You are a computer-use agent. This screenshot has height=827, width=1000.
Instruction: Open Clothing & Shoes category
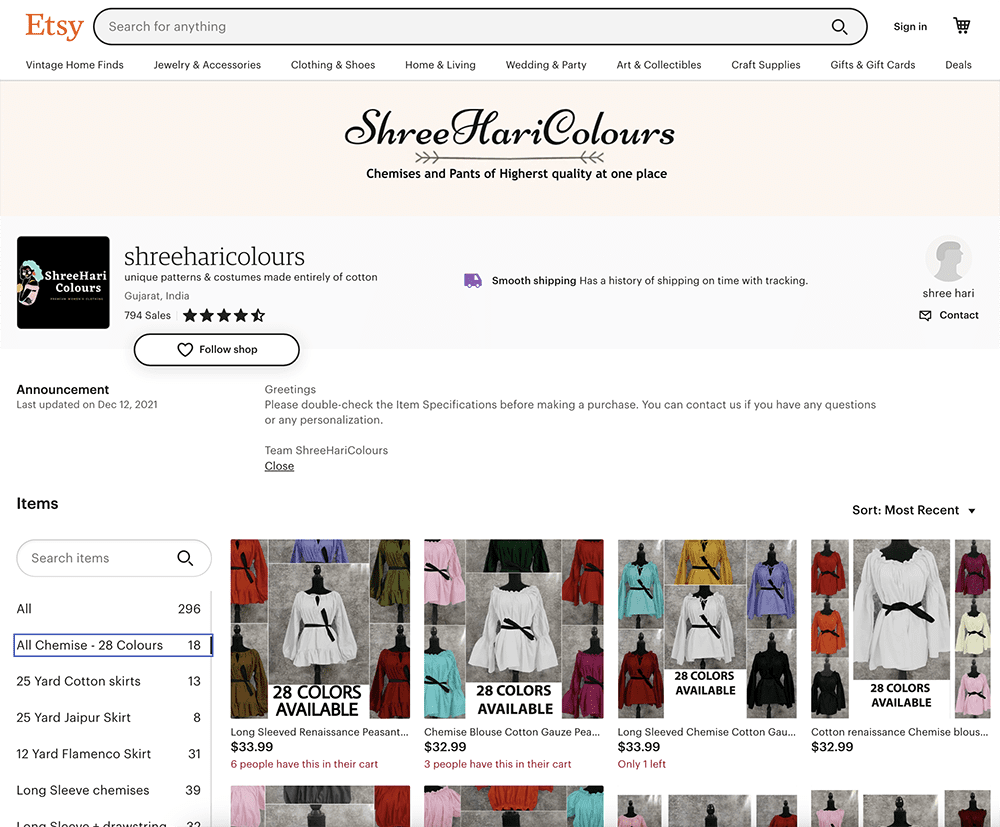tap(333, 65)
